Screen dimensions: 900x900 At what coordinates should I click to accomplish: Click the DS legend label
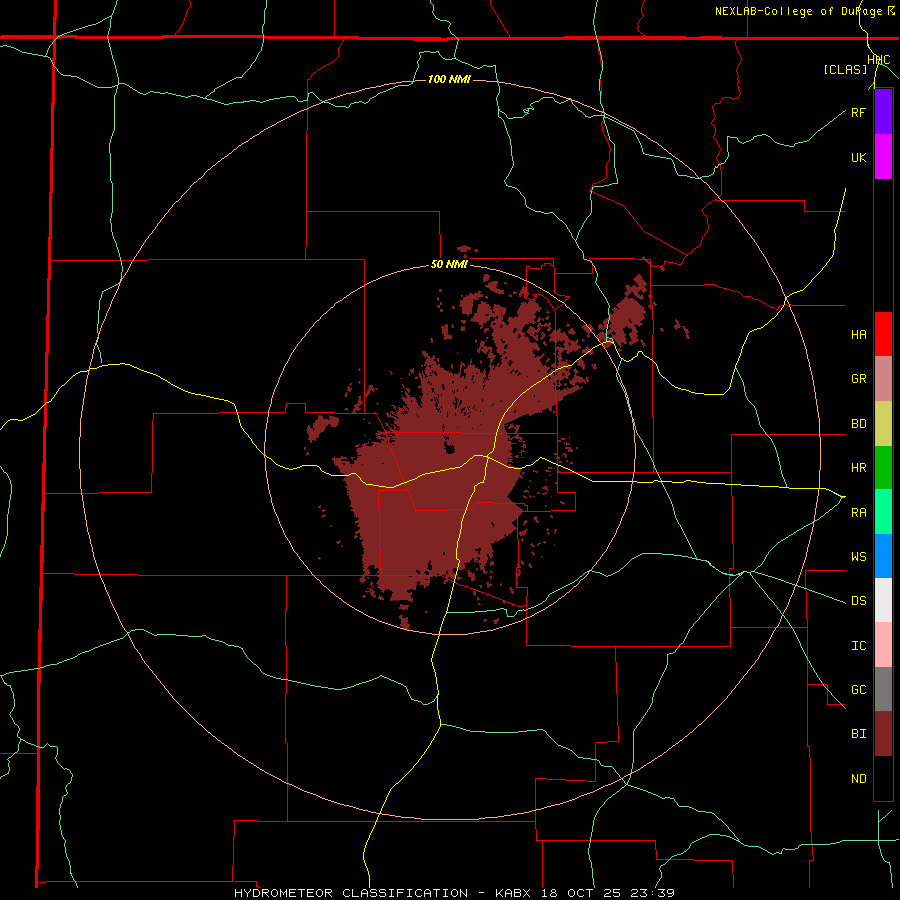tap(858, 600)
